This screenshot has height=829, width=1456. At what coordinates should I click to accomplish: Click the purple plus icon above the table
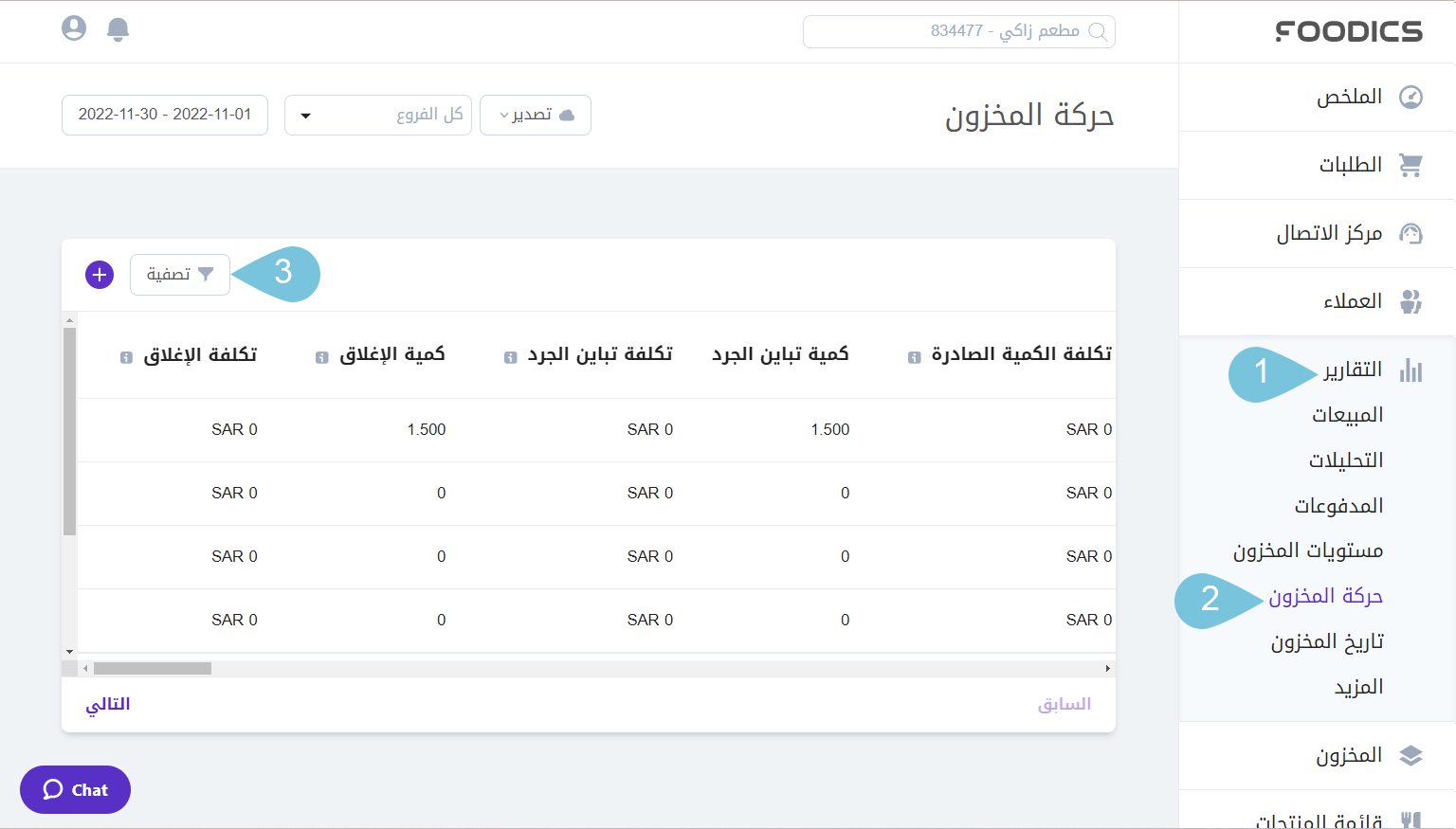[x=99, y=274]
